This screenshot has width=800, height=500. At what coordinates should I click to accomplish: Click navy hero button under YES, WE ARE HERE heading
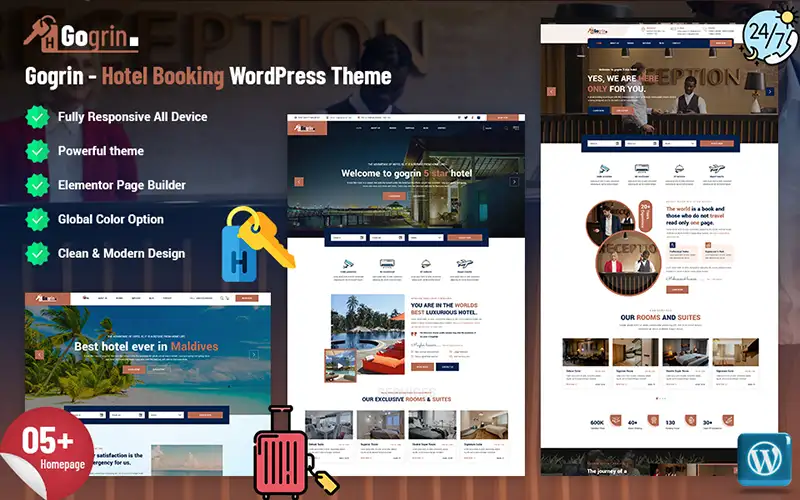pos(598,110)
